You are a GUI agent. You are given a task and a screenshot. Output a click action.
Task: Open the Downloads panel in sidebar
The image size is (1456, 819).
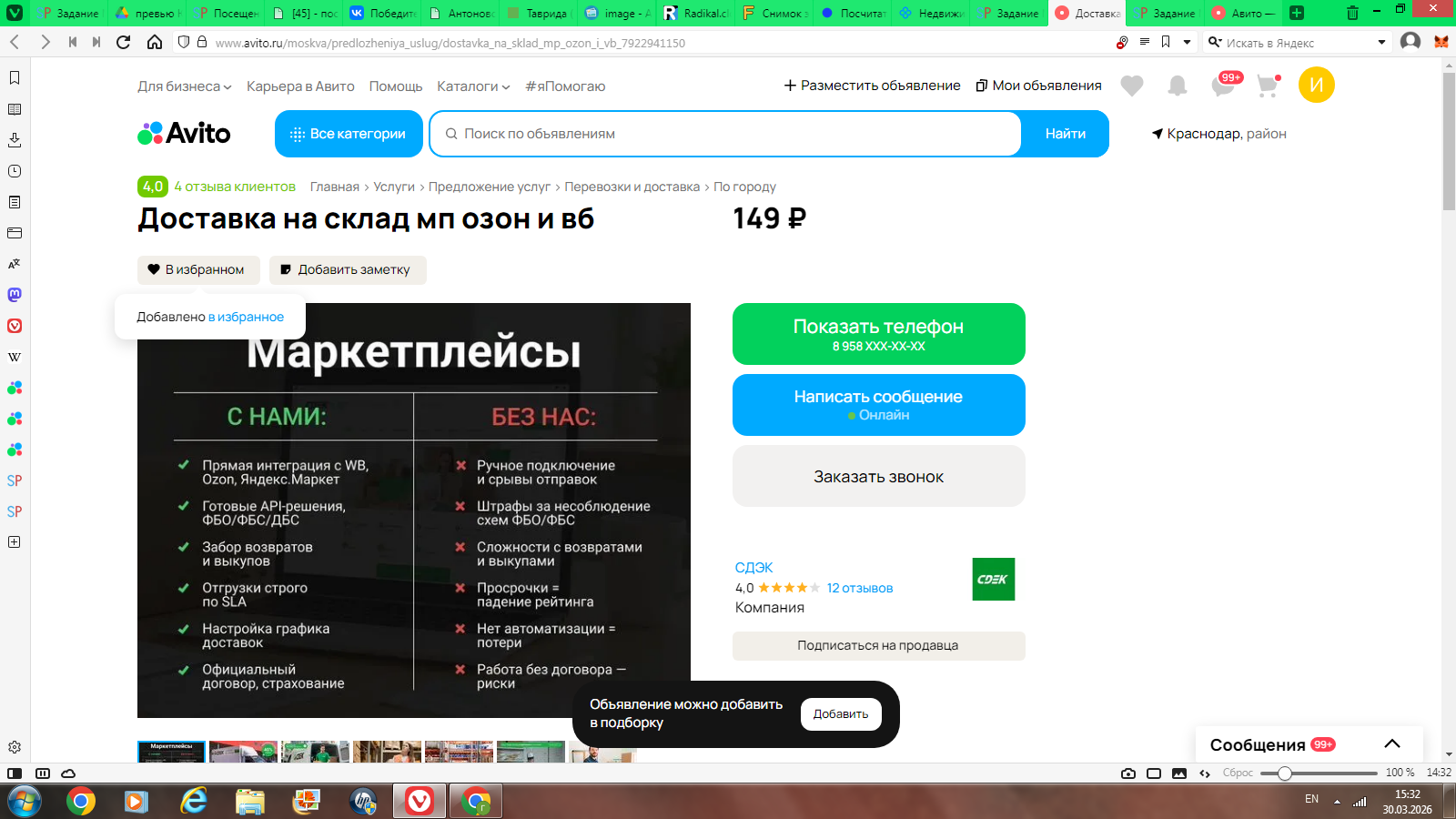(15, 140)
